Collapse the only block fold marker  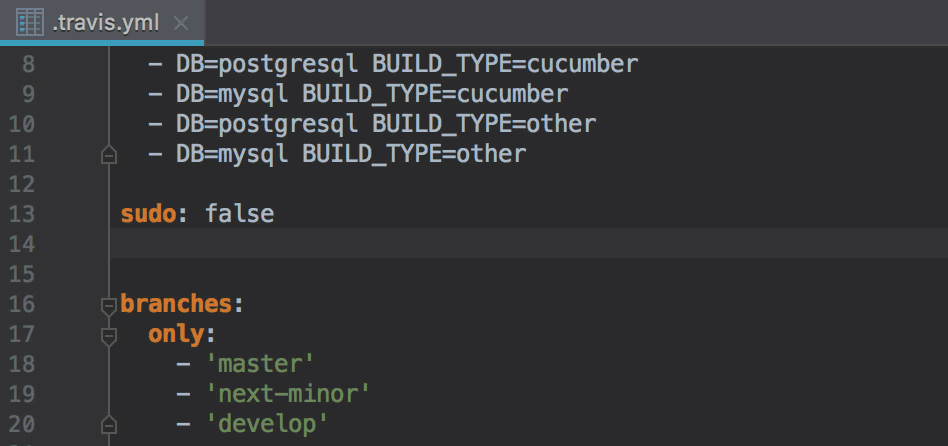[109, 337]
